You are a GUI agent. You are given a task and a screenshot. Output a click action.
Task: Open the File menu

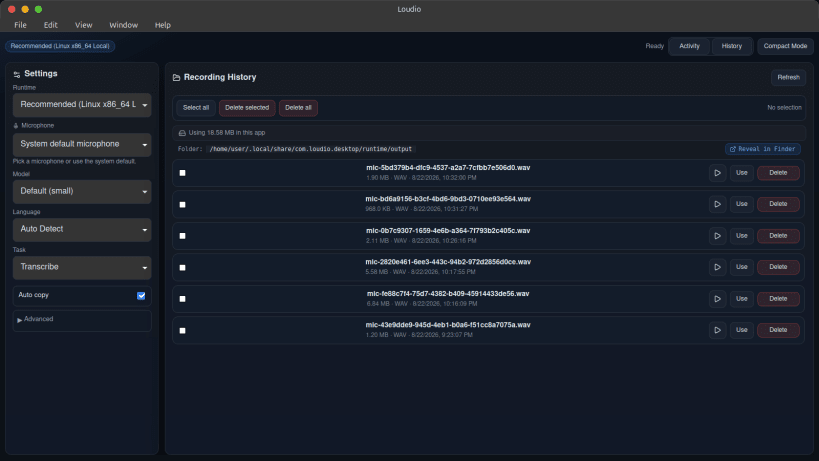pos(20,25)
